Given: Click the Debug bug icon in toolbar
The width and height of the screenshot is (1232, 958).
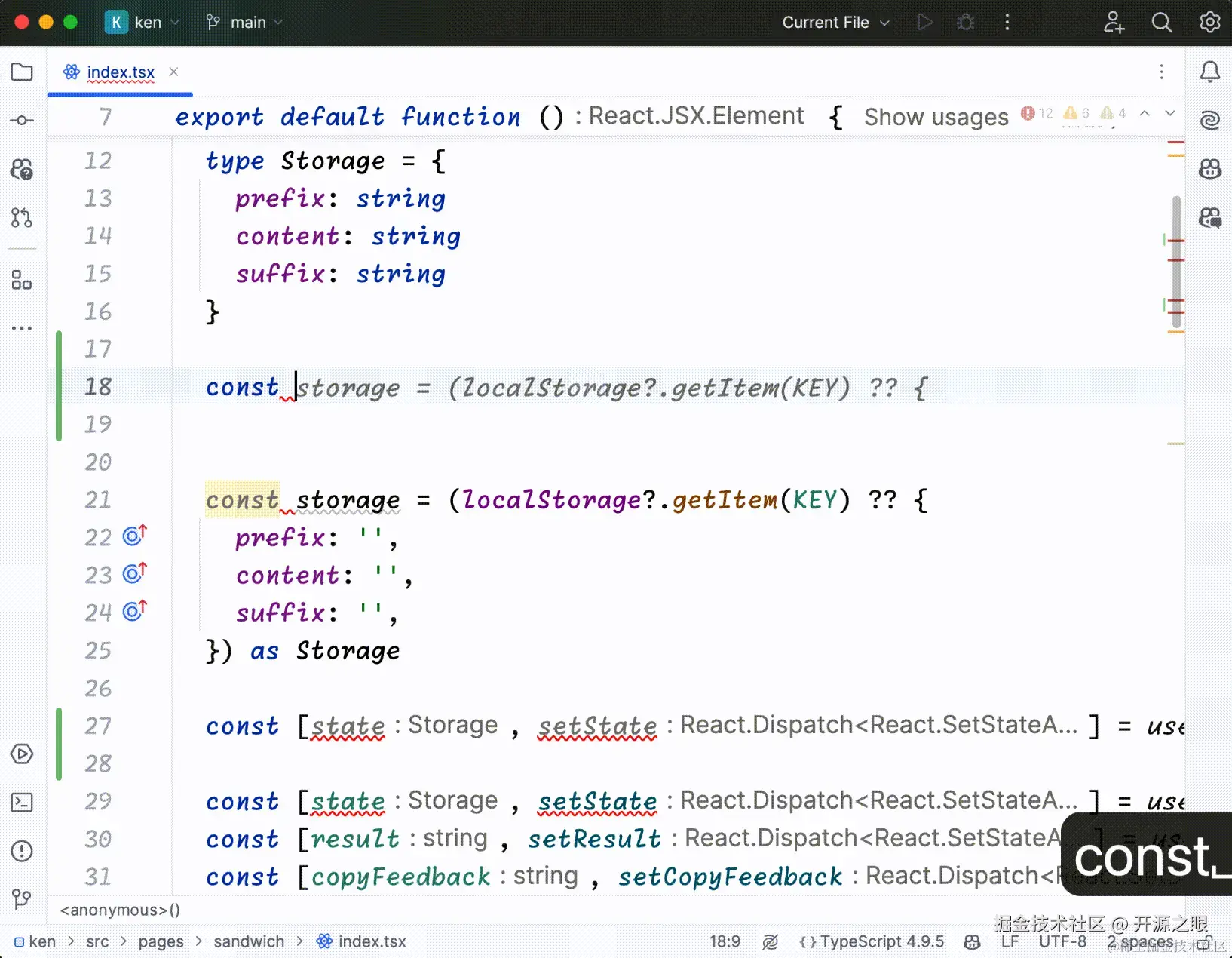Looking at the screenshot, I should pos(965,22).
